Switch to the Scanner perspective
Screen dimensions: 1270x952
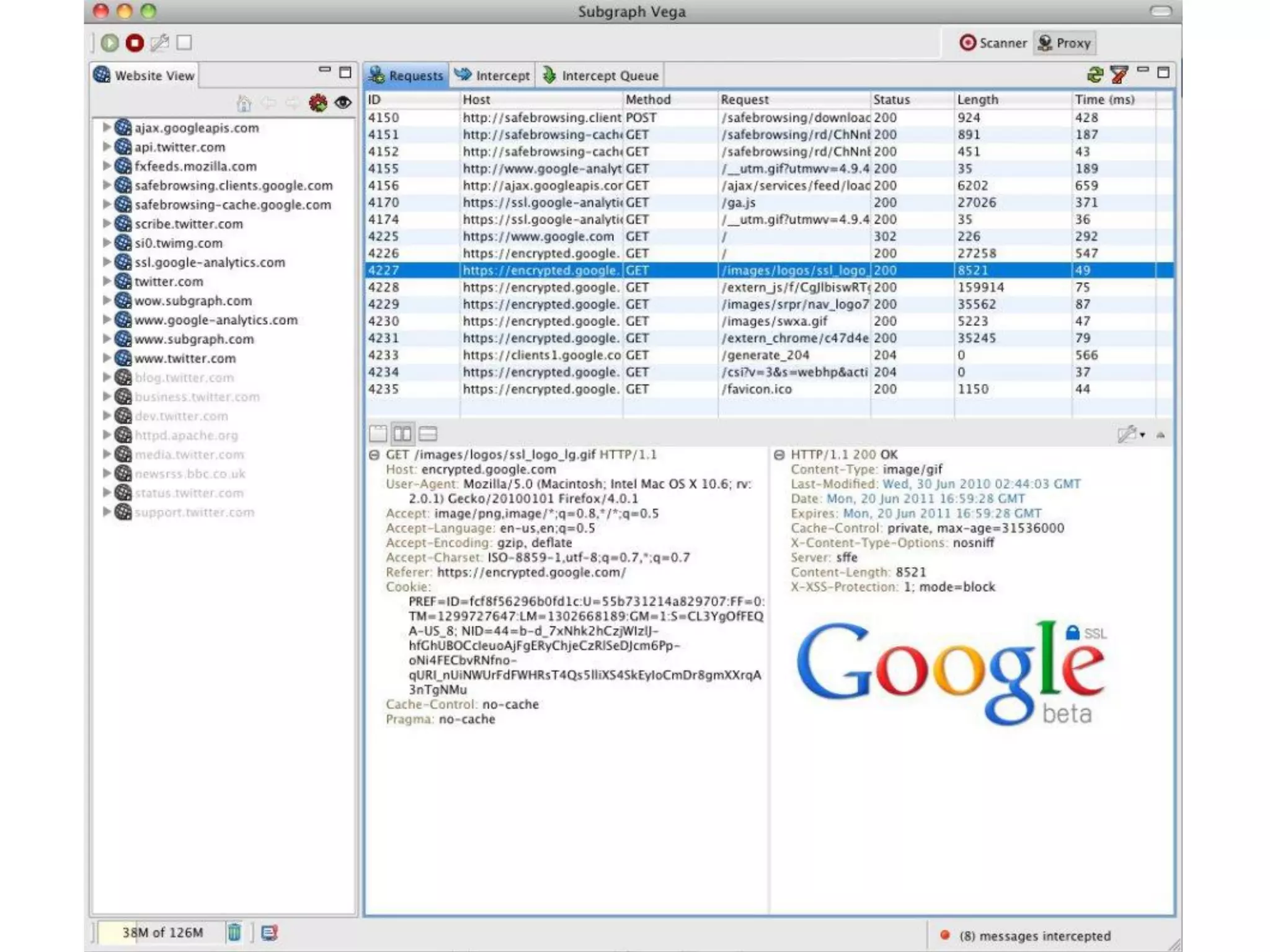[993, 43]
